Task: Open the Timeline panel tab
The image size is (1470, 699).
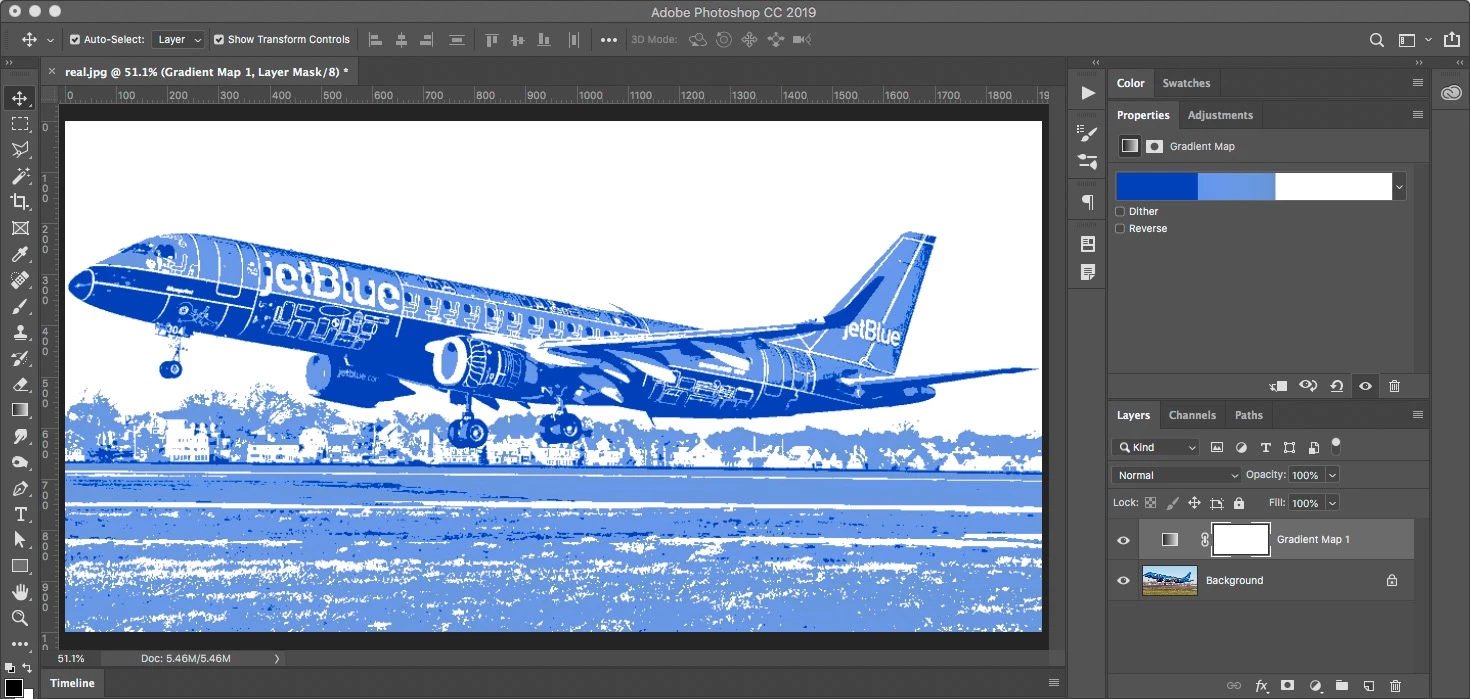Action: [x=73, y=683]
